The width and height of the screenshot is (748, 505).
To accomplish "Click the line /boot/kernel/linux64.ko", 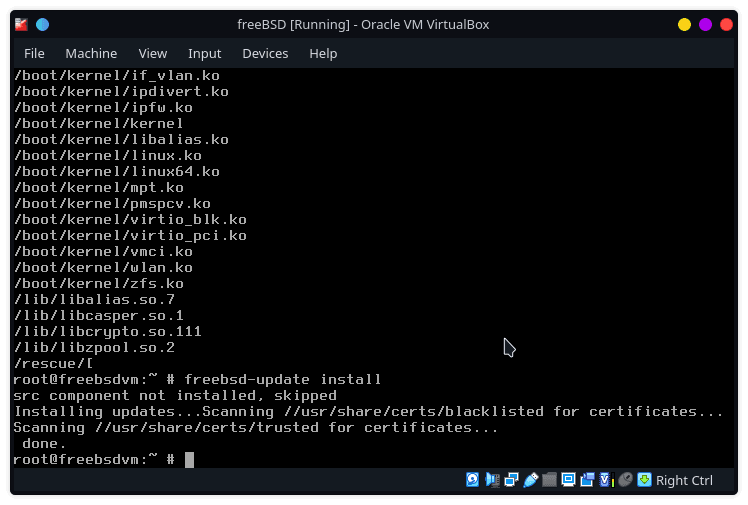I will 117,171.
